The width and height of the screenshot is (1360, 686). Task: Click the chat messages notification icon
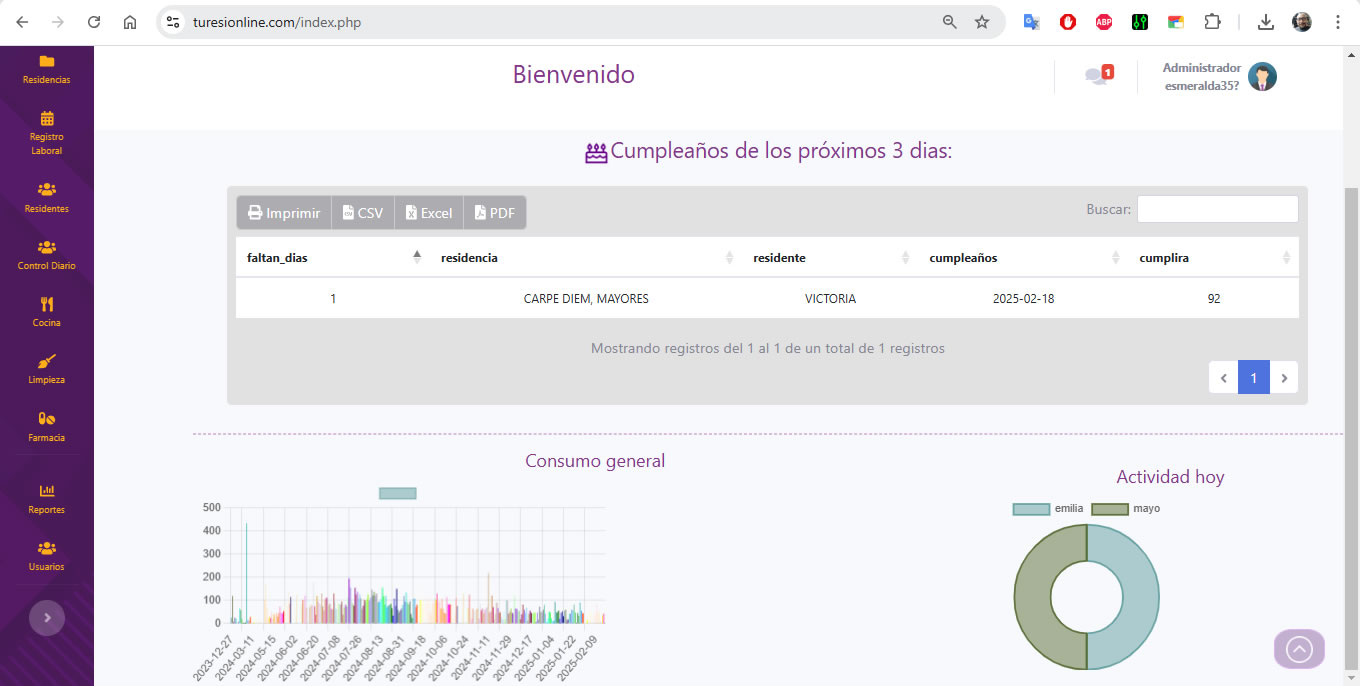(x=1098, y=75)
